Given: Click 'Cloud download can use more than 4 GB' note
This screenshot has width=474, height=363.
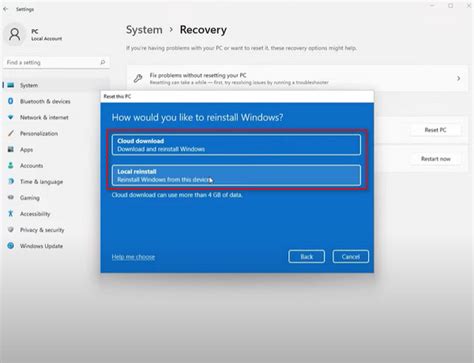Looking at the screenshot, I should point(177,195).
